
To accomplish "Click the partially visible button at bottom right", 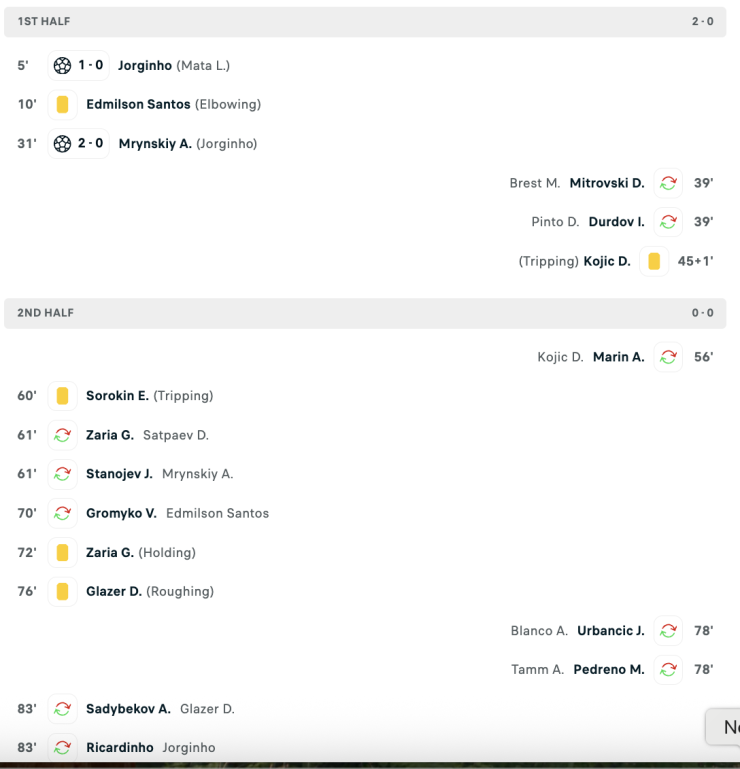I will [x=723, y=727].
